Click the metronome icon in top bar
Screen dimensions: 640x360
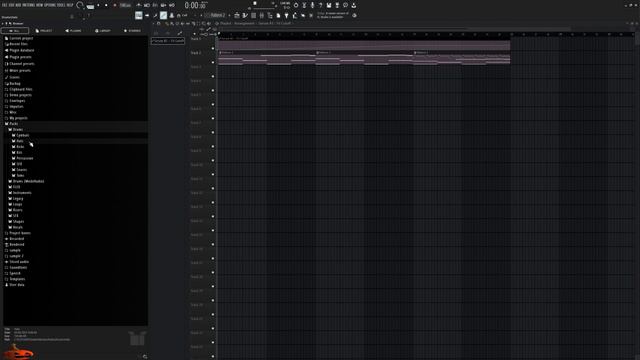click(x=139, y=5)
